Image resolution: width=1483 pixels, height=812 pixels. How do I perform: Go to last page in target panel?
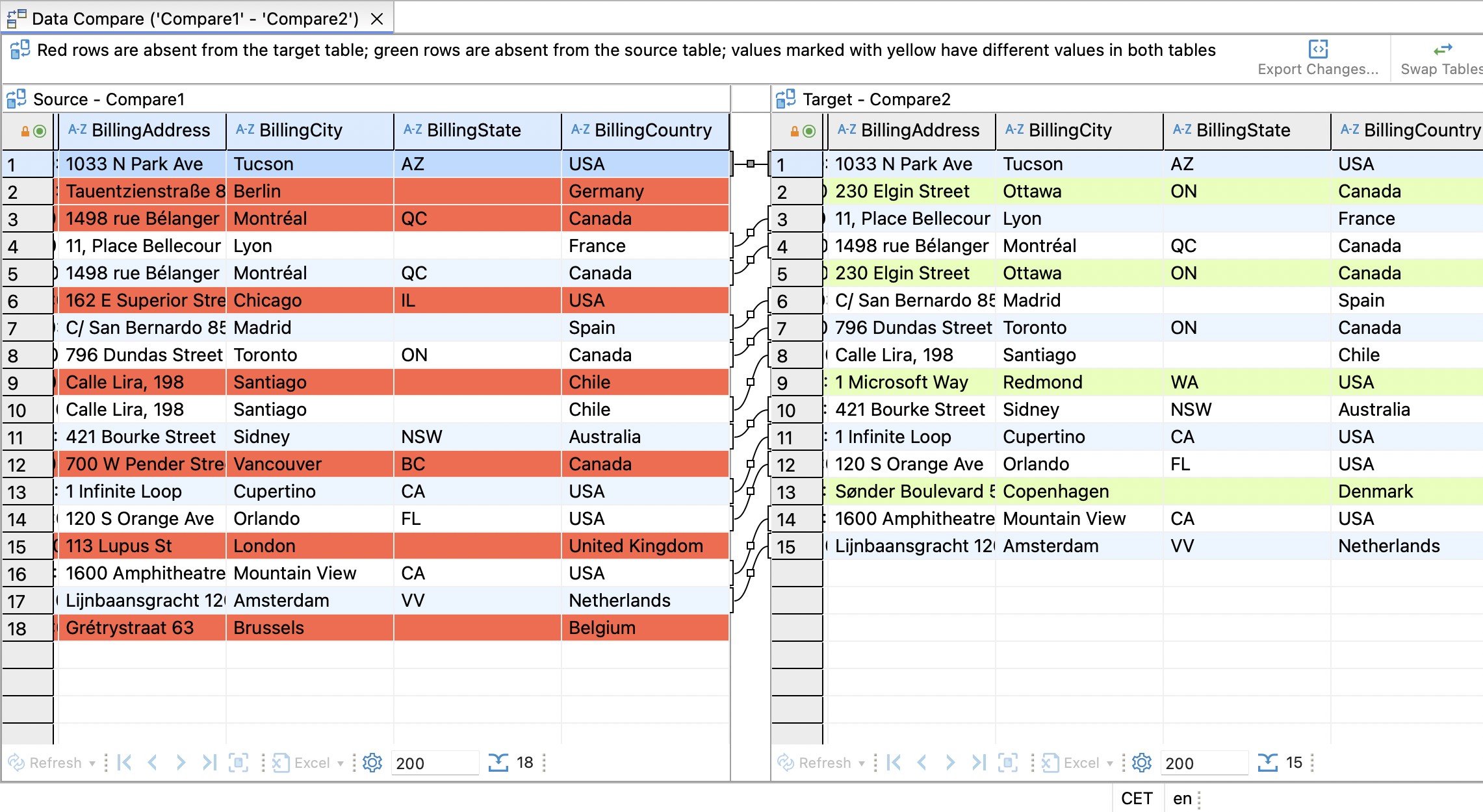(979, 763)
